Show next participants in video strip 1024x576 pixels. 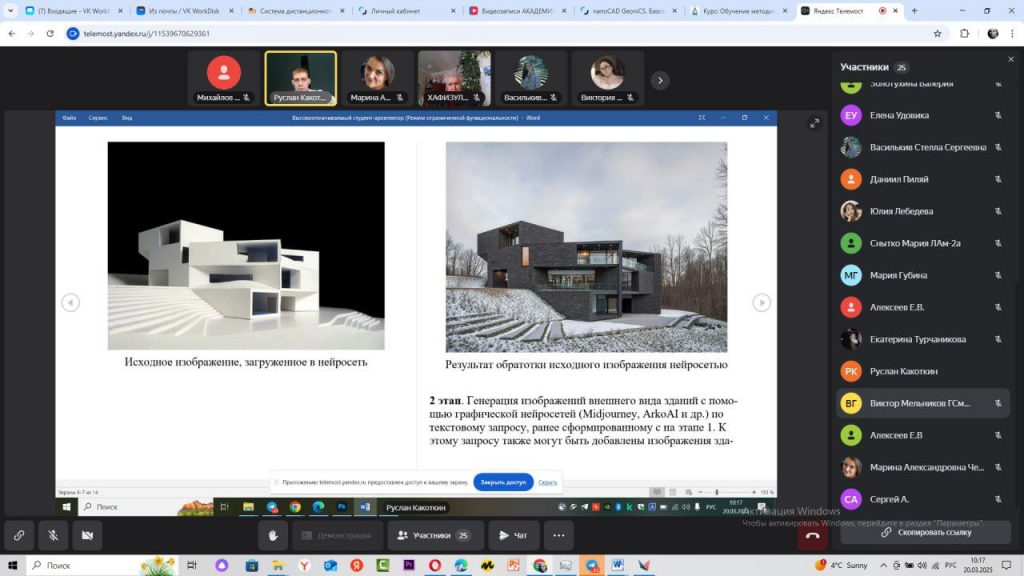pyautogui.click(x=660, y=80)
